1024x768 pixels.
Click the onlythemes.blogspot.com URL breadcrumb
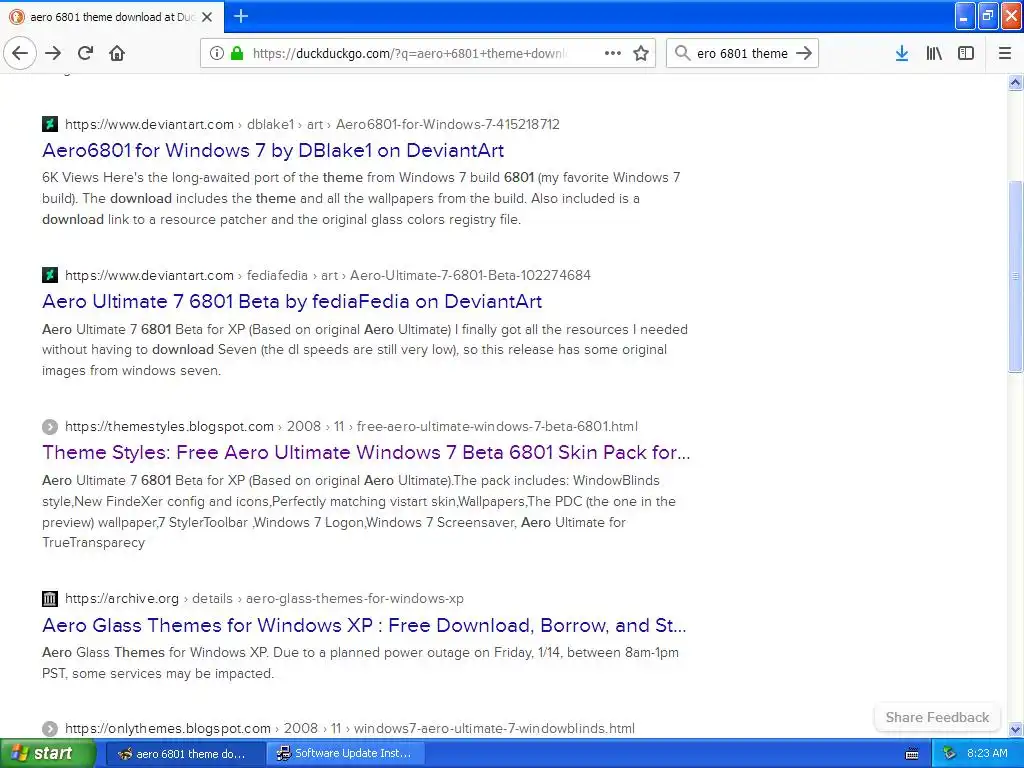(x=349, y=728)
